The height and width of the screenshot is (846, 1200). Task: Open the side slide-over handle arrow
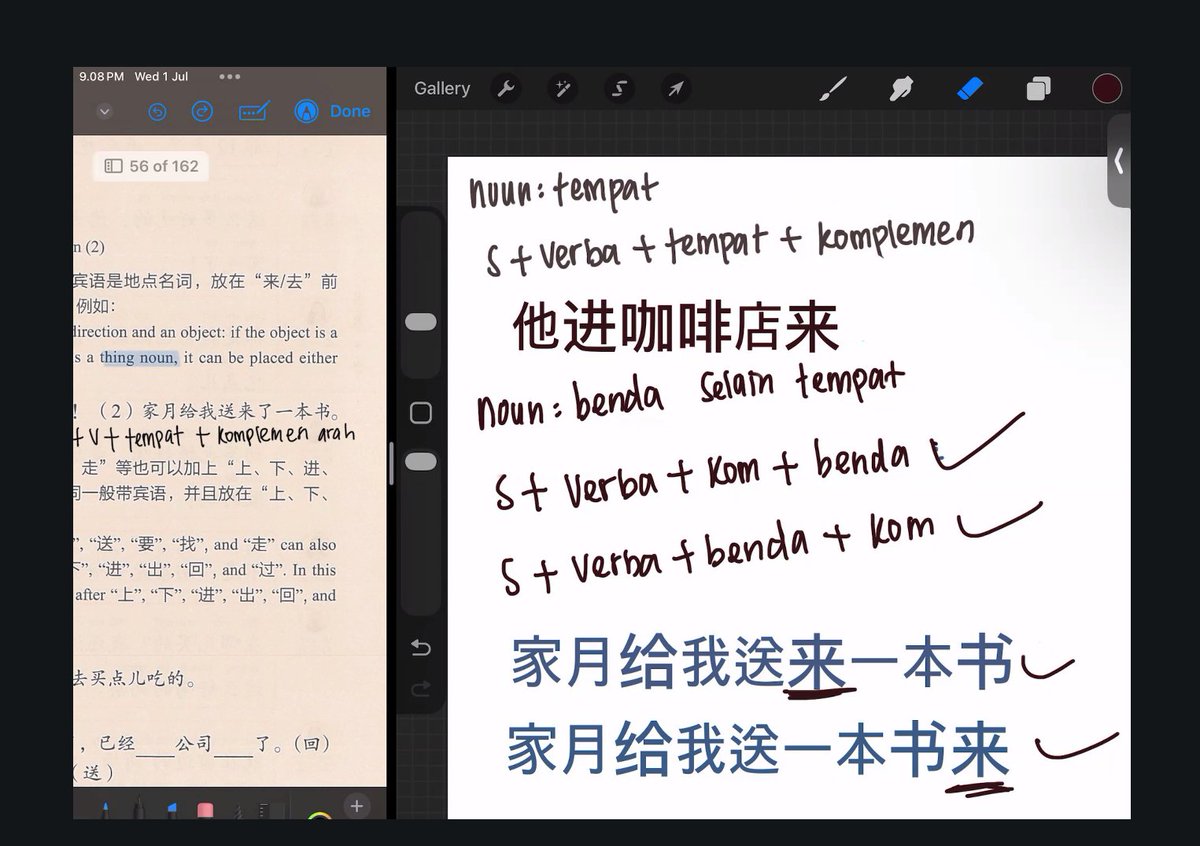(1119, 161)
